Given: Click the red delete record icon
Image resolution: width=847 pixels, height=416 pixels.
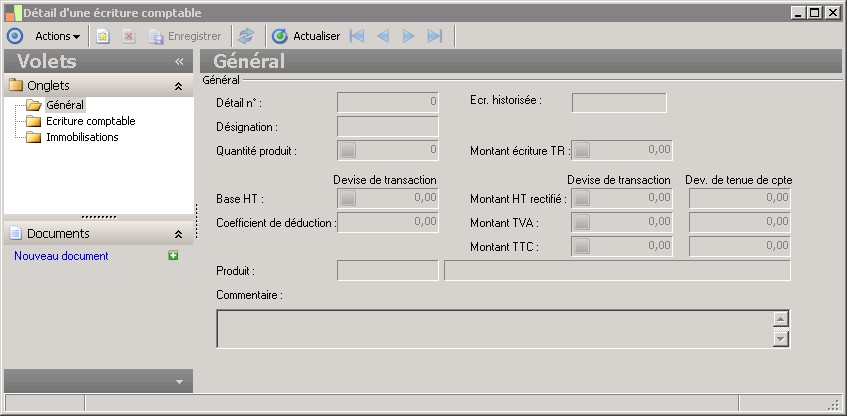Looking at the screenshot, I should [129, 36].
